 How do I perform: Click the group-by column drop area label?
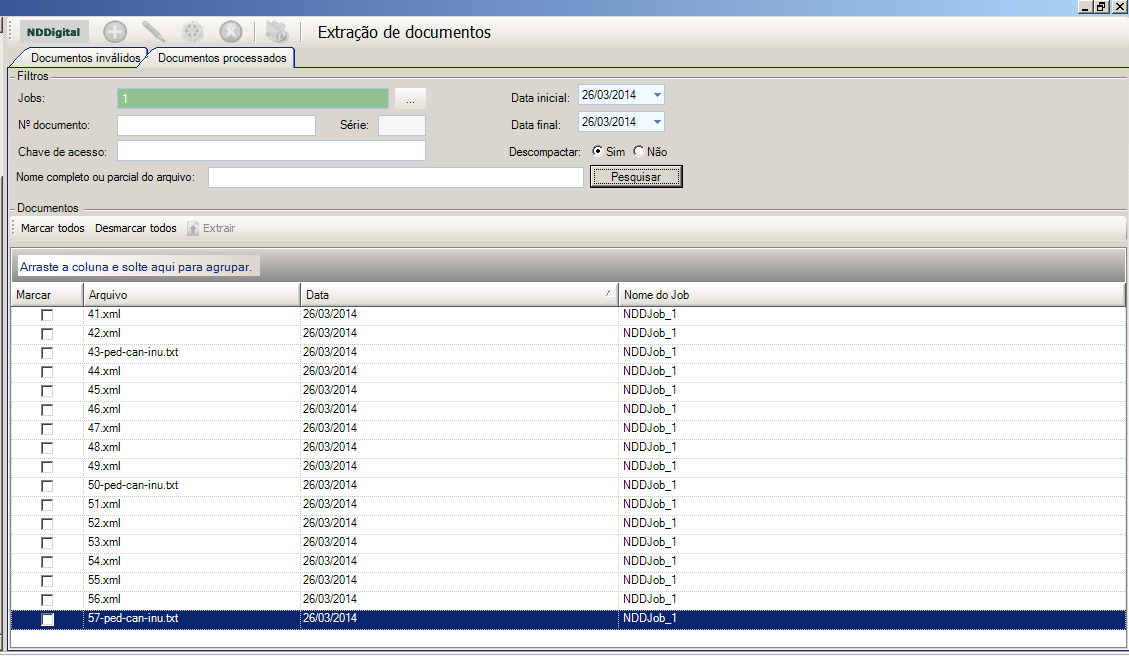click(x=136, y=267)
